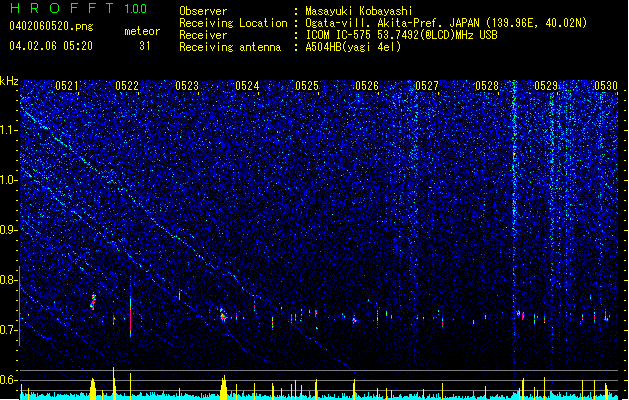Click the 0527 time marker

[427, 86]
